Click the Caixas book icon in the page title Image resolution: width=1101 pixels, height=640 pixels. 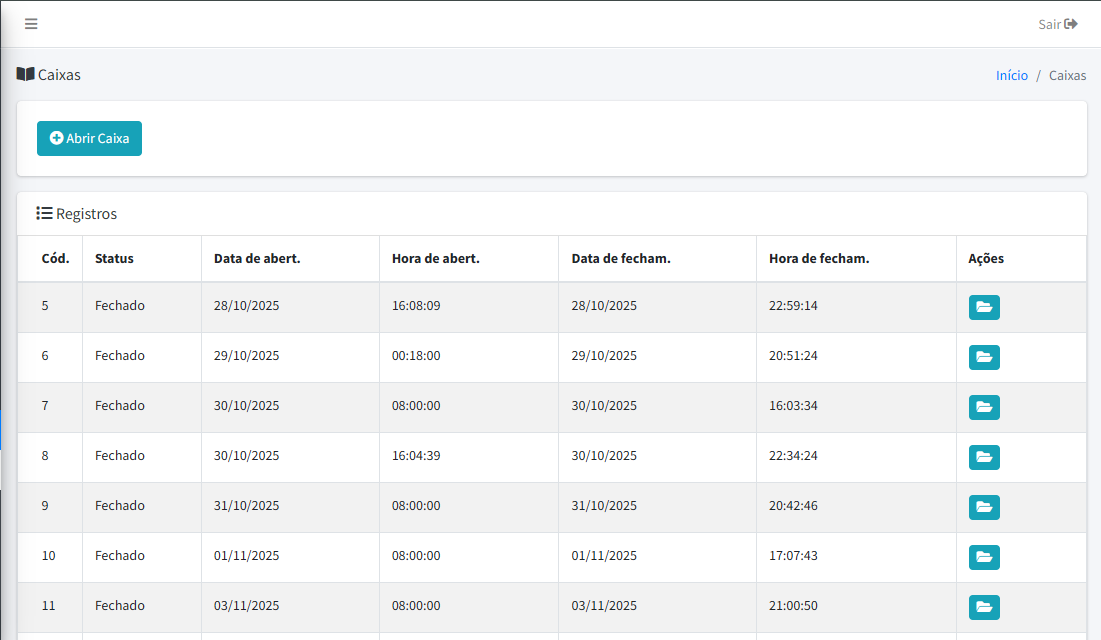click(x=25, y=74)
